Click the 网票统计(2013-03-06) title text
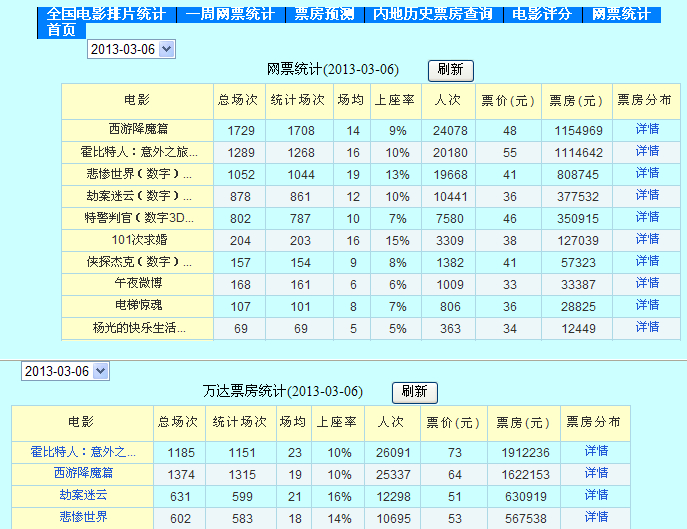 coord(333,70)
